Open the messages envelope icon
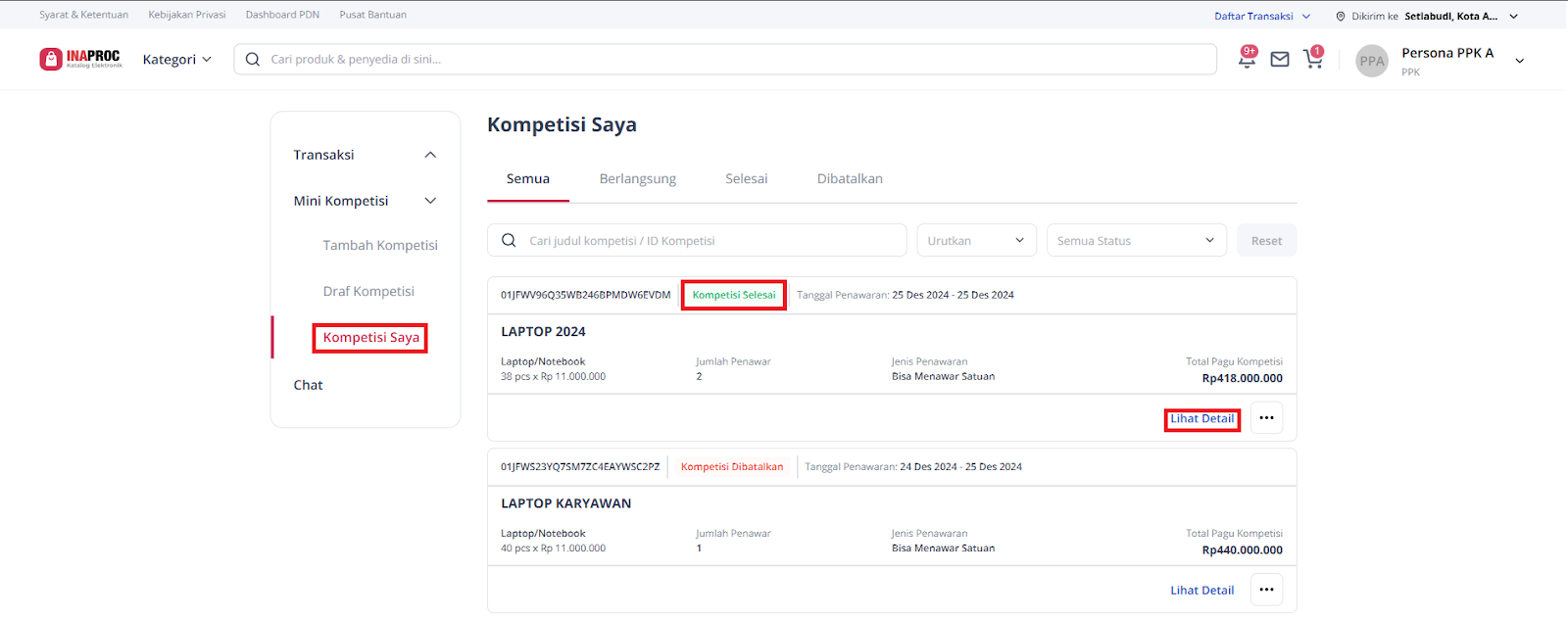The image size is (1568, 619). pyautogui.click(x=1280, y=60)
